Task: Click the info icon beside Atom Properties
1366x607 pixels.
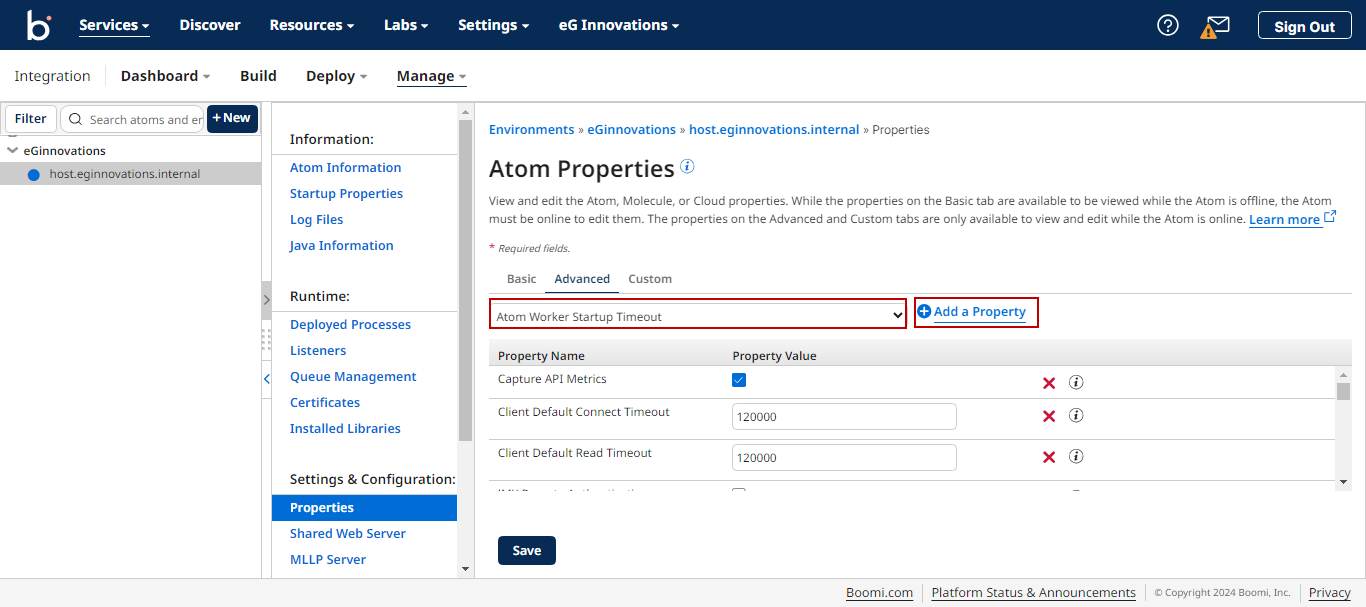Action: tap(687, 166)
